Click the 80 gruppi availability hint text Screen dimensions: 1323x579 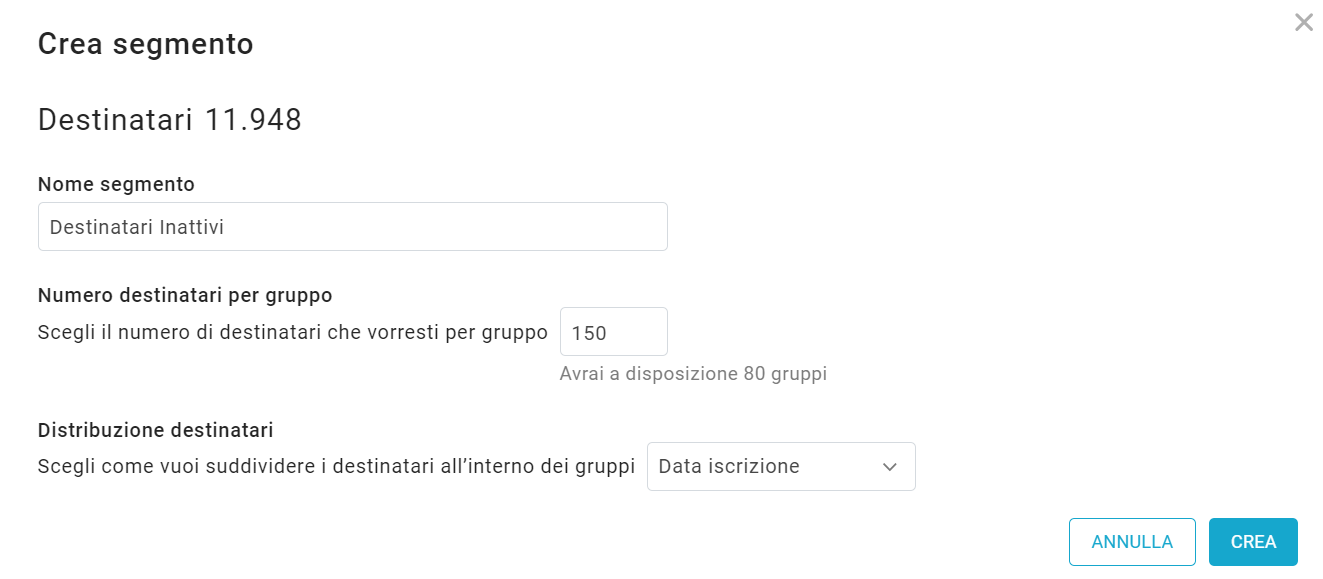(x=694, y=373)
